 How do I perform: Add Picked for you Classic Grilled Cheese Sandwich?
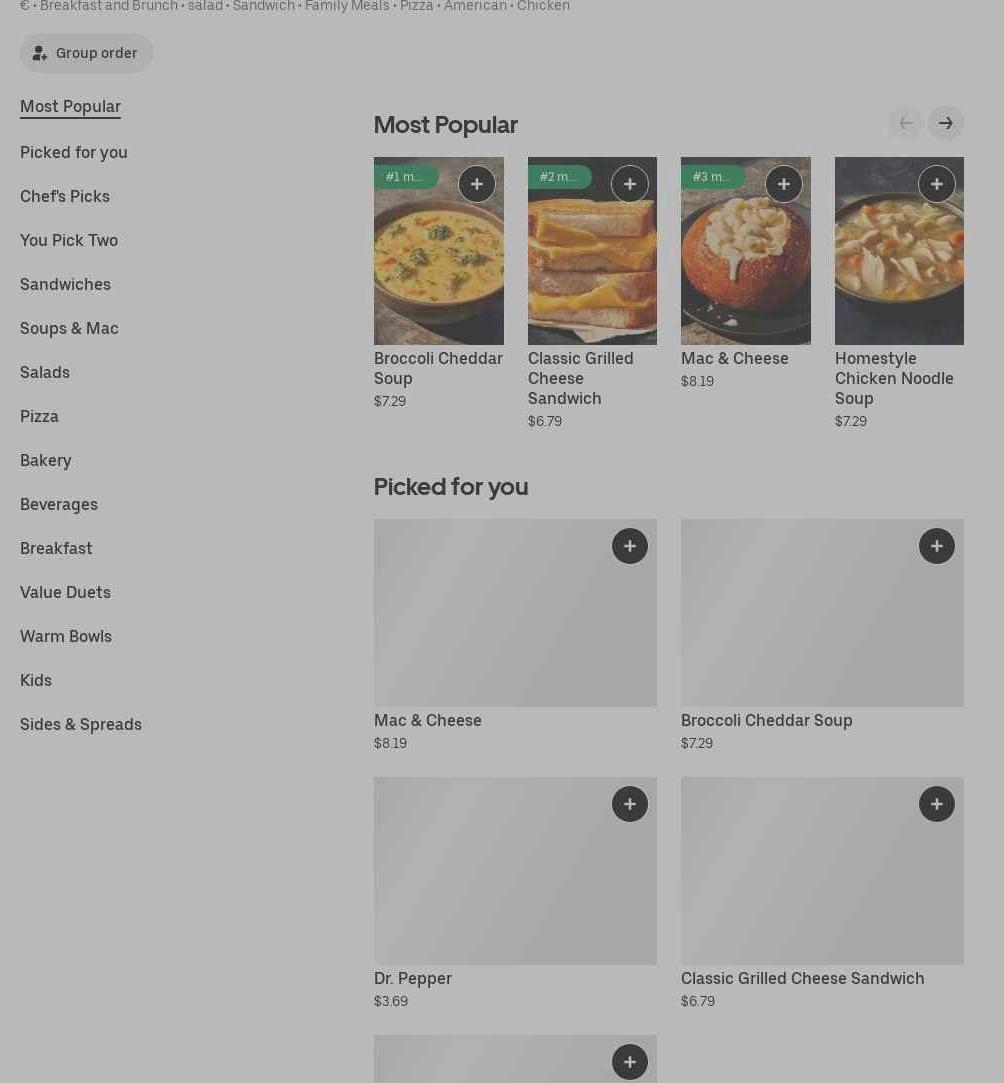937,804
